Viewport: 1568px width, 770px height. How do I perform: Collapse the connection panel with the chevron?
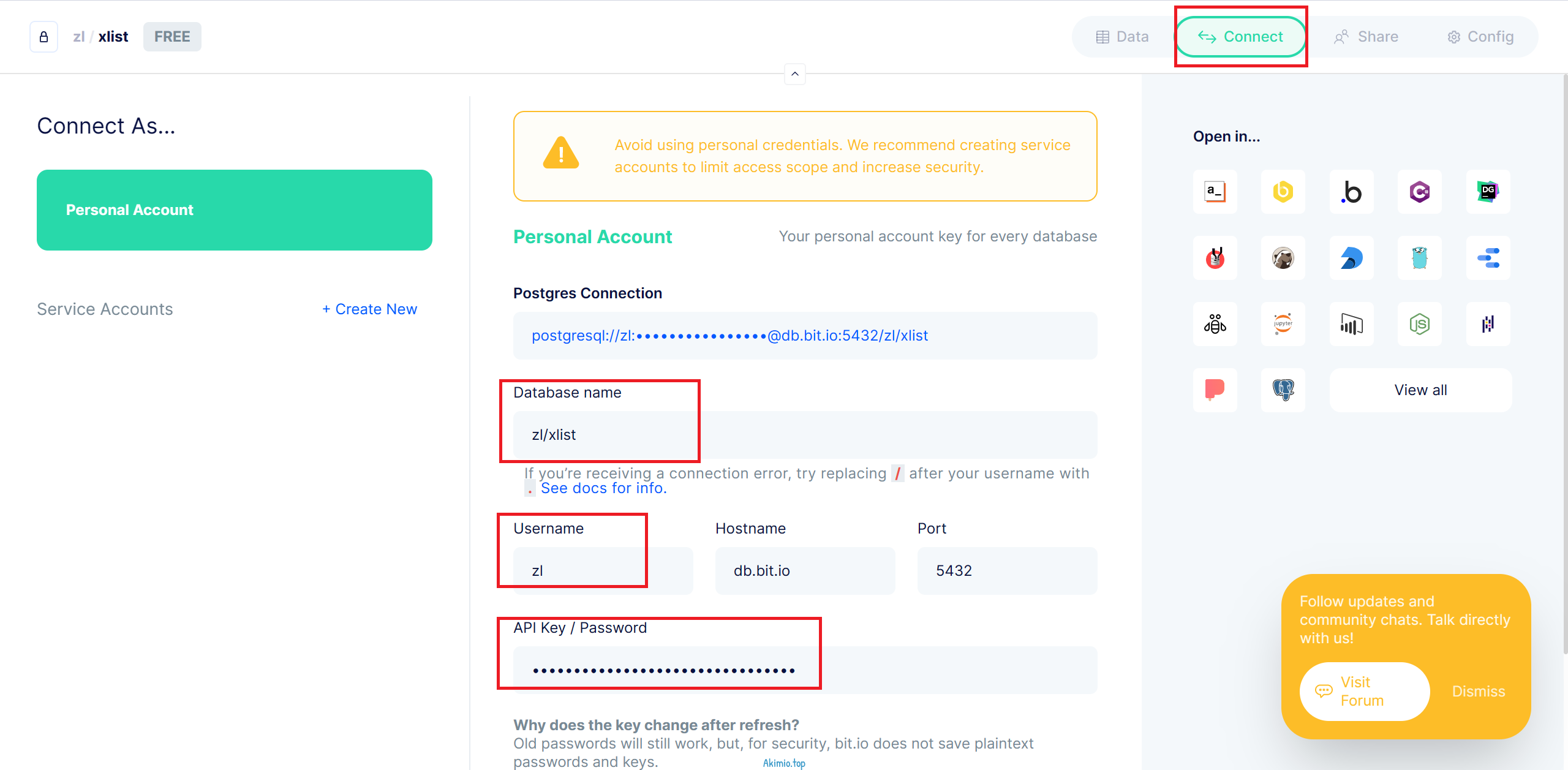tap(794, 74)
